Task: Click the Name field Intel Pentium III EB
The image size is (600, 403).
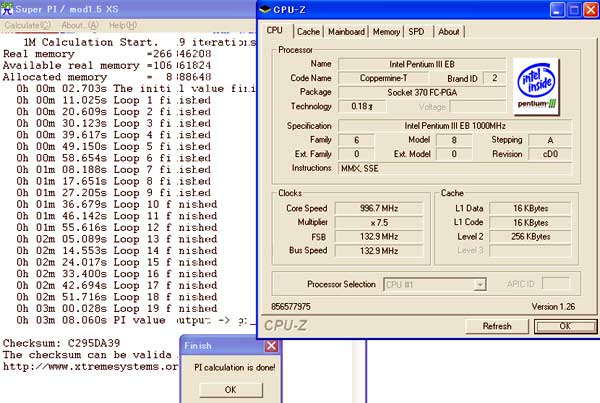Action: click(422, 64)
